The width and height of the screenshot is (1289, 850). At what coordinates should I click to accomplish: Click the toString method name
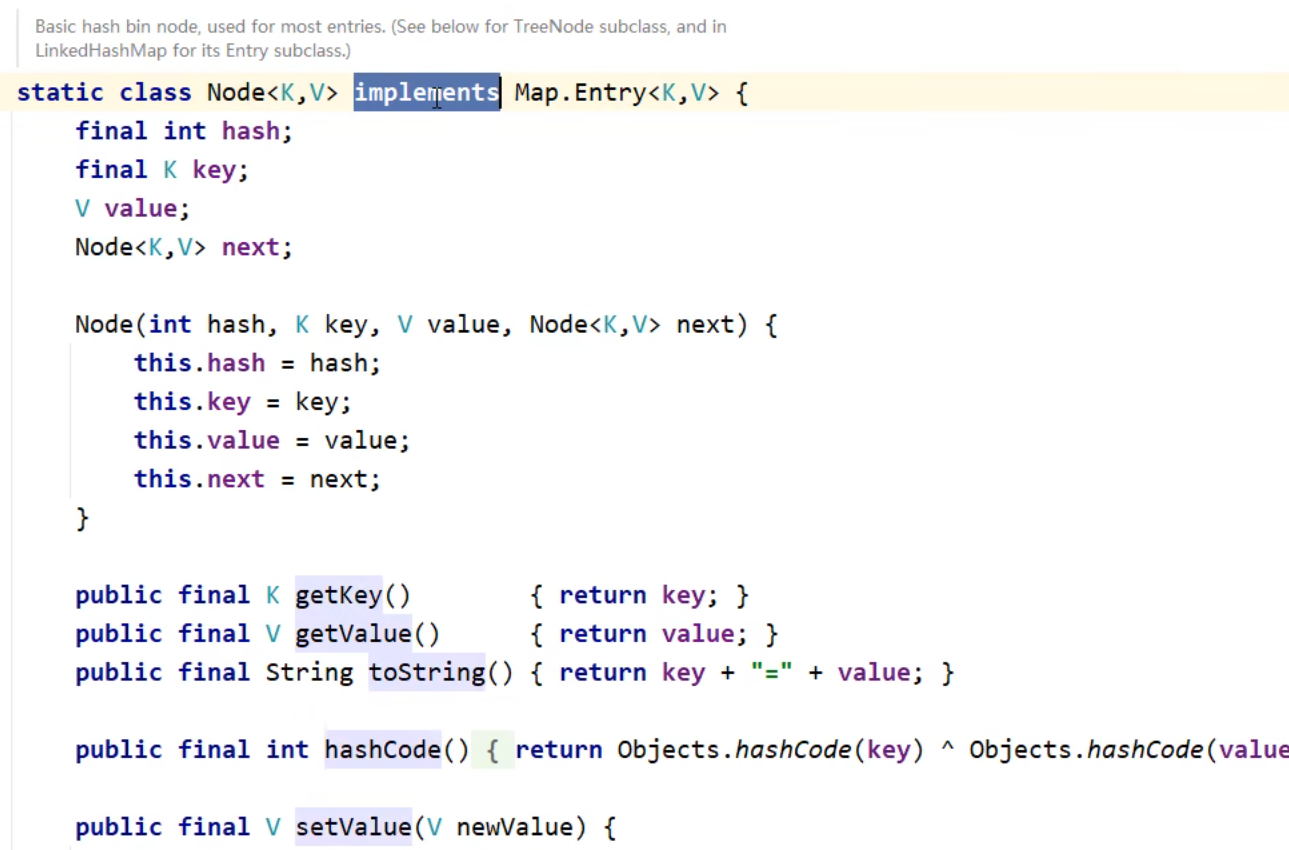pos(426,673)
